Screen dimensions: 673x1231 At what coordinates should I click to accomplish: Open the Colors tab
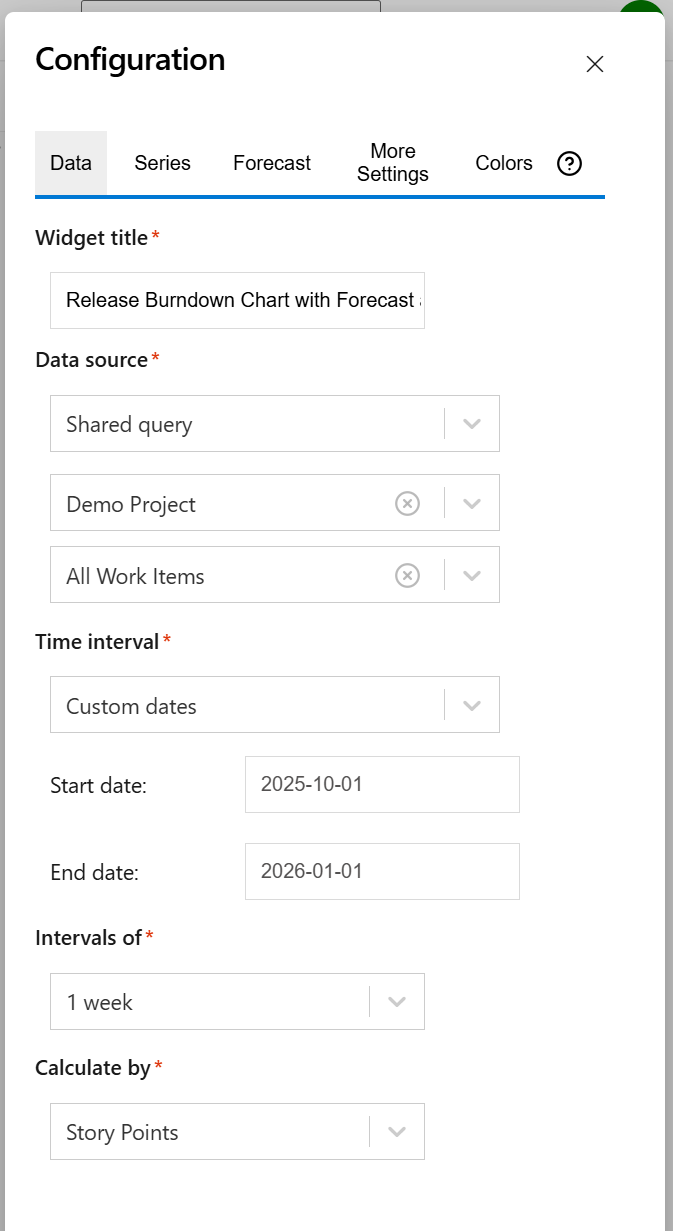point(503,163)
